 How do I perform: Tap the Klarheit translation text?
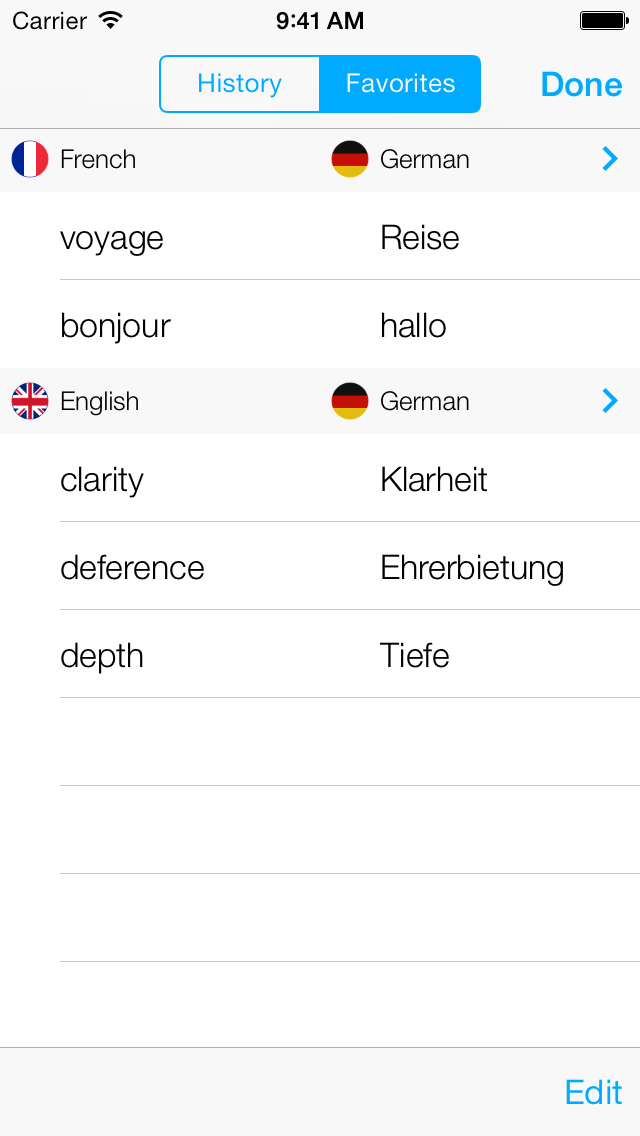tap(433, 480)
